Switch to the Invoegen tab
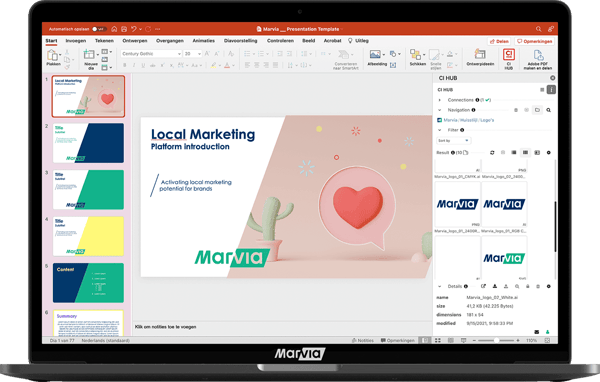The width and height of the screenshot is (600, 382). (76, 41)
